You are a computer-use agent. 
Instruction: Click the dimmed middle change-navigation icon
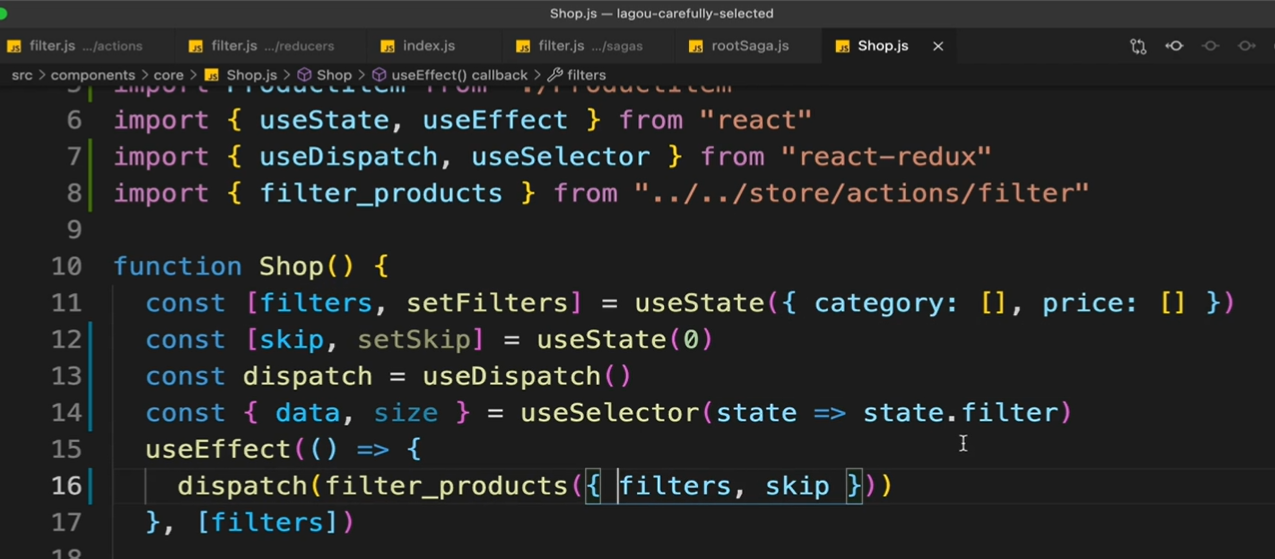tap(1210, 46)
